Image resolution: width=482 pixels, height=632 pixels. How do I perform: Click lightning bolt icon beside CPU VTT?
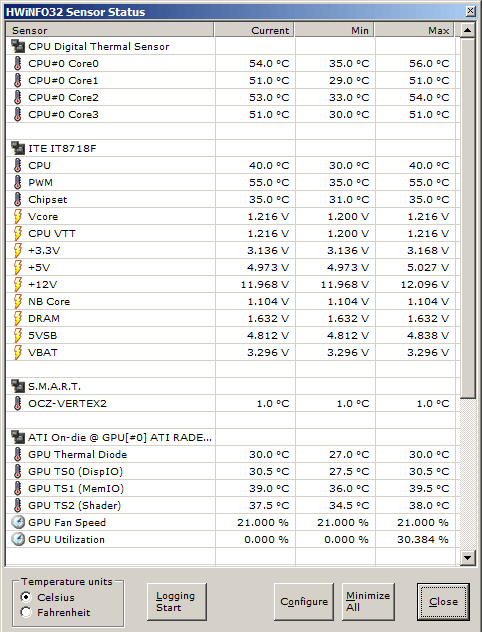pyautogui.click(x=18, y=233)
